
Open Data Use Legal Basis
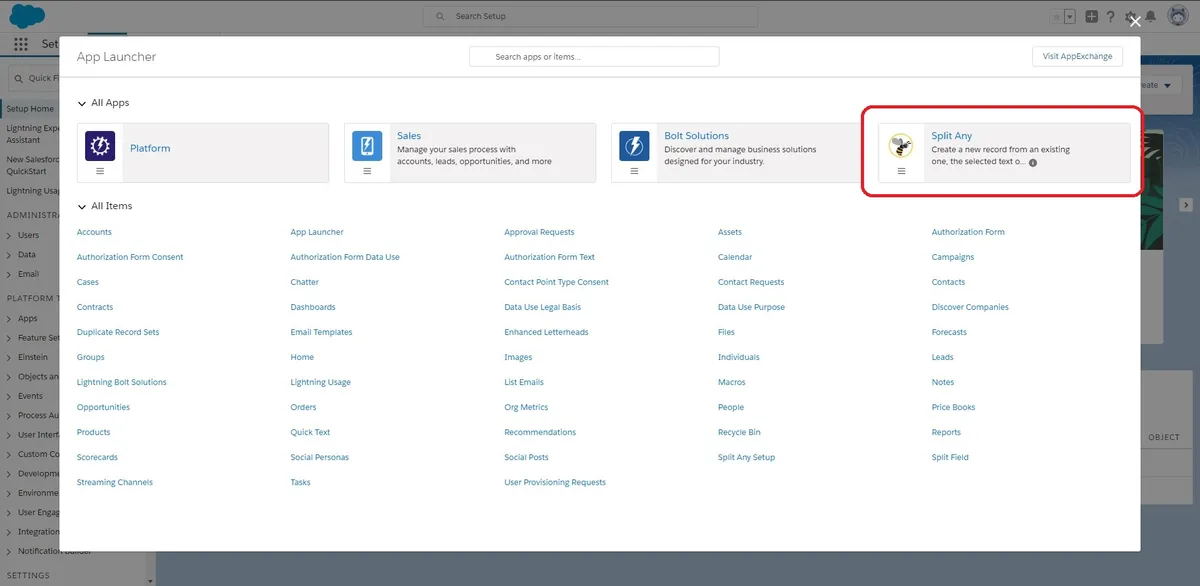[543, 307]
